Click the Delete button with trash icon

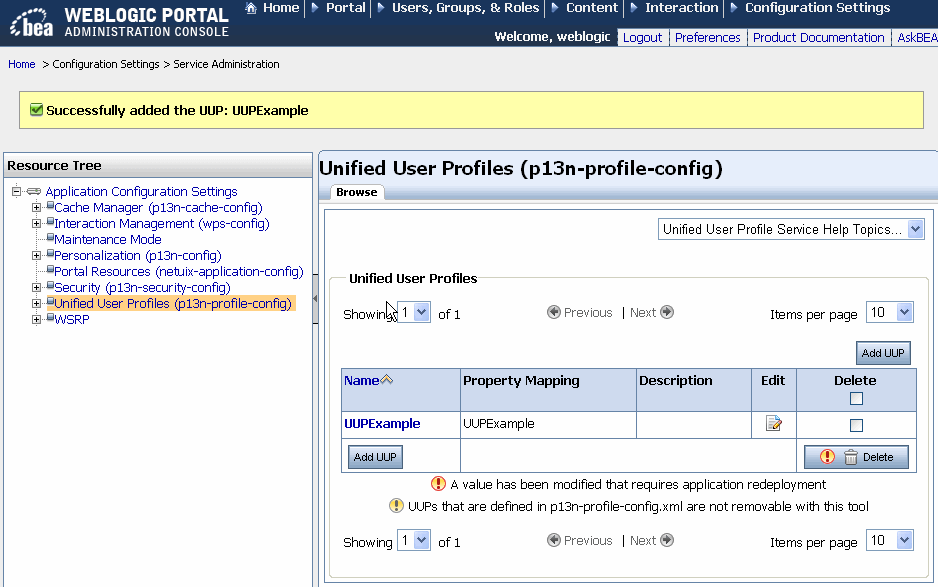tap(856, 457)
